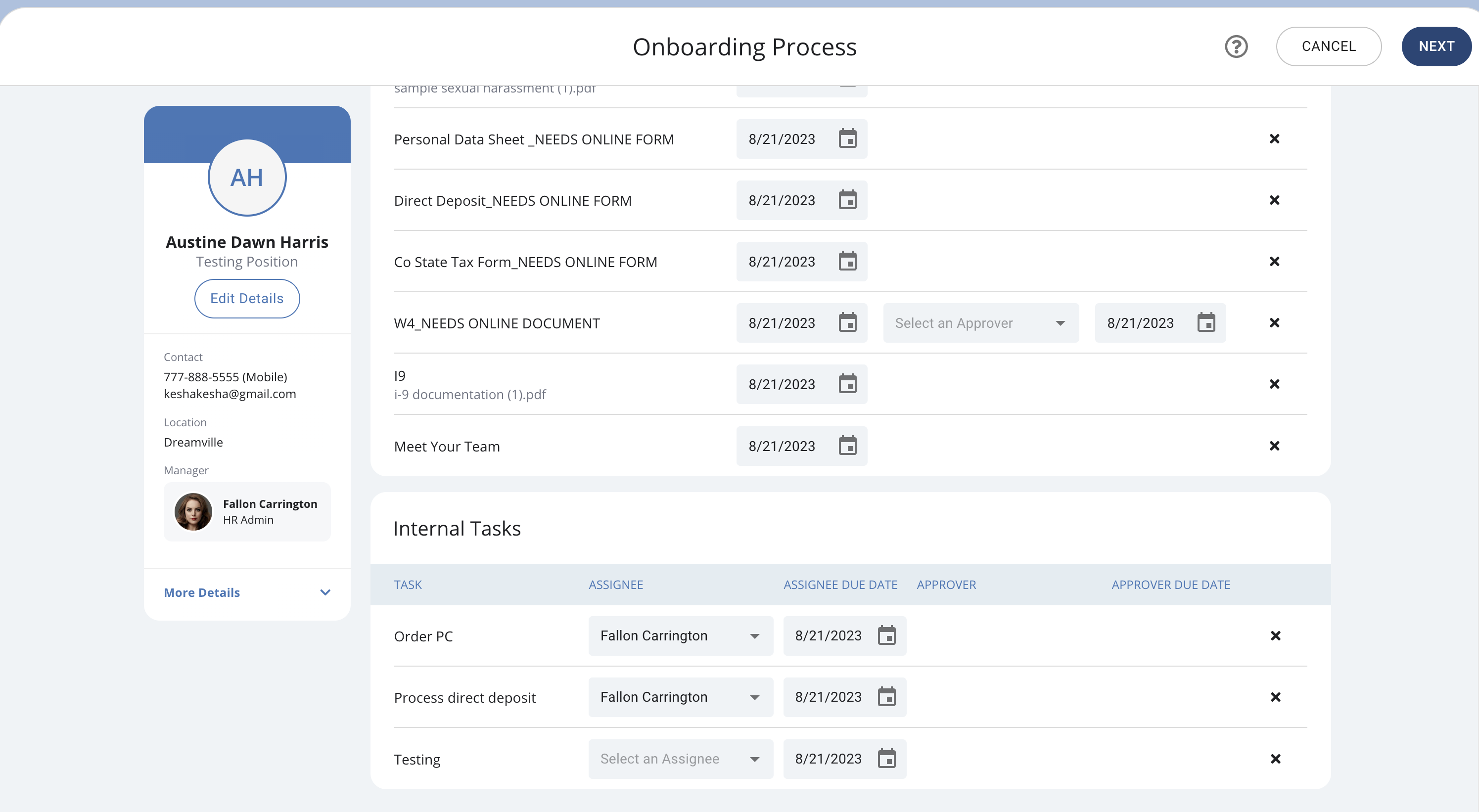Click Internal Tasks heading
This screenshot has width=1479, height=812.
tap(457, 529)
